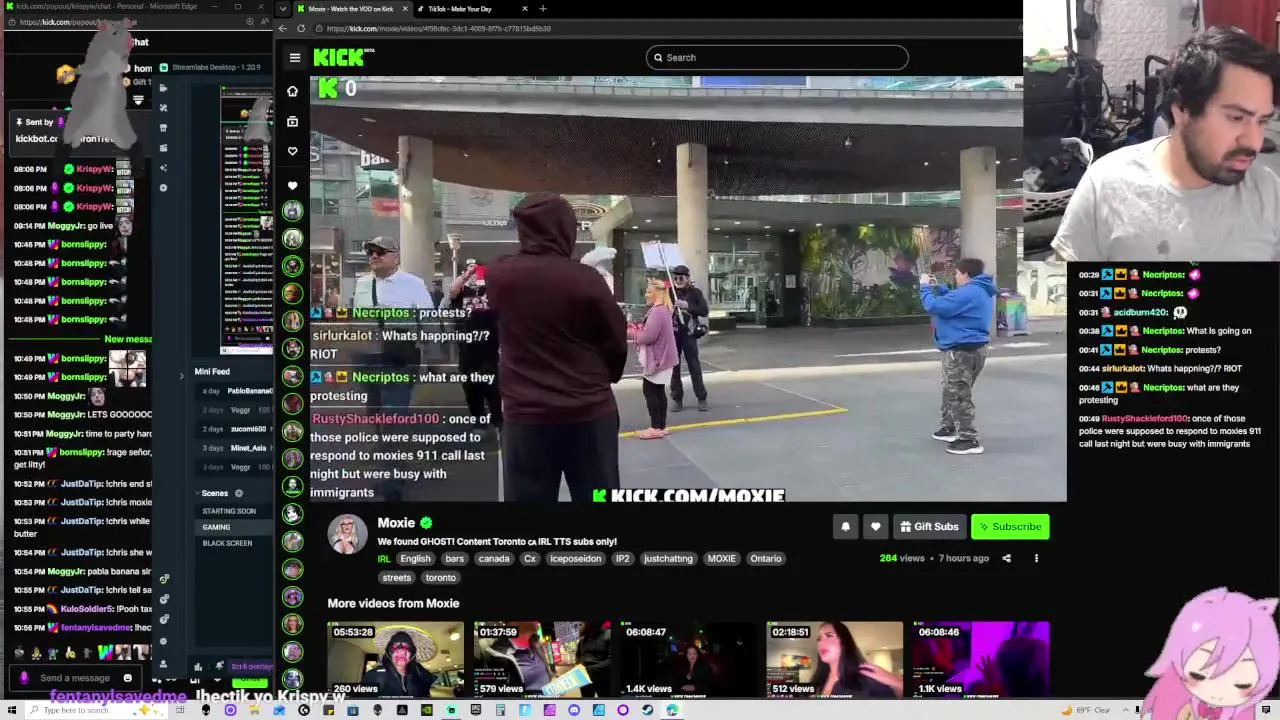
Task: Select the canada tag
Action: point(494,559)
